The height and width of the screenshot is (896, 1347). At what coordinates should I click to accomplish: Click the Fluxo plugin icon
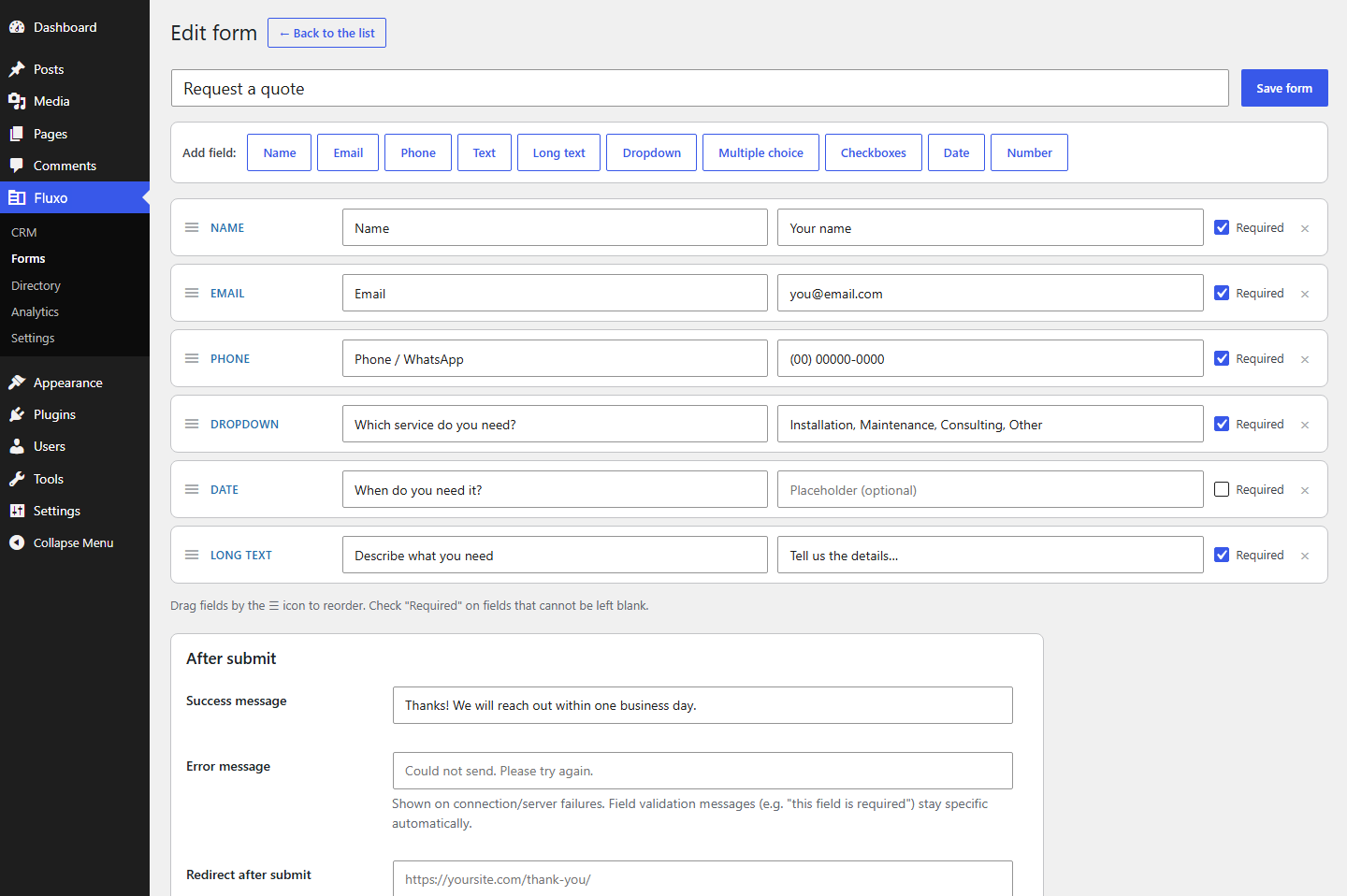(17, 197)
